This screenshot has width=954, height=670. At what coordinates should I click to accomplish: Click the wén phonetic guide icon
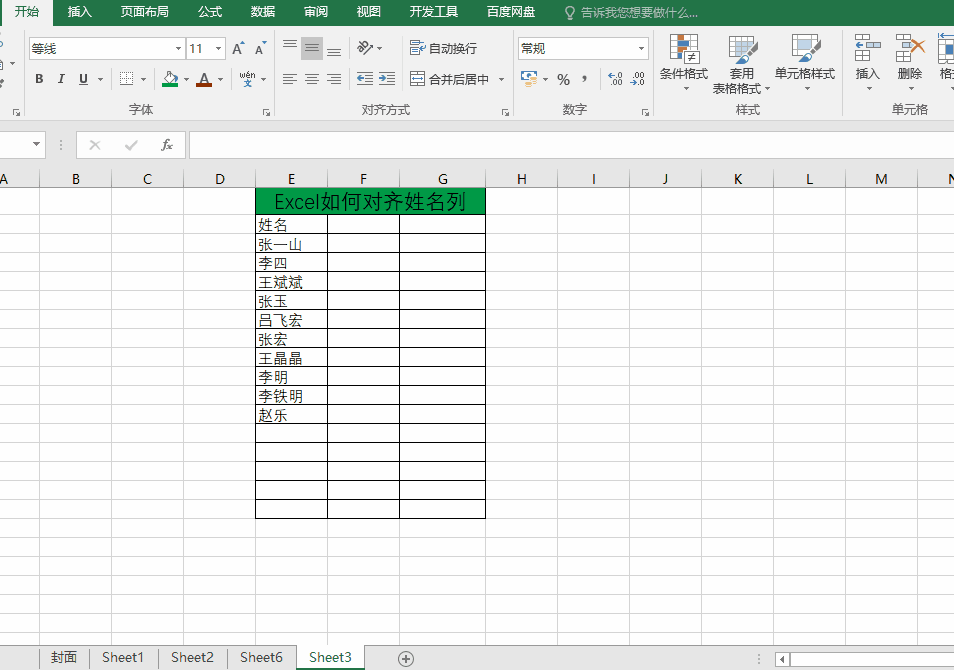[248, 79]
